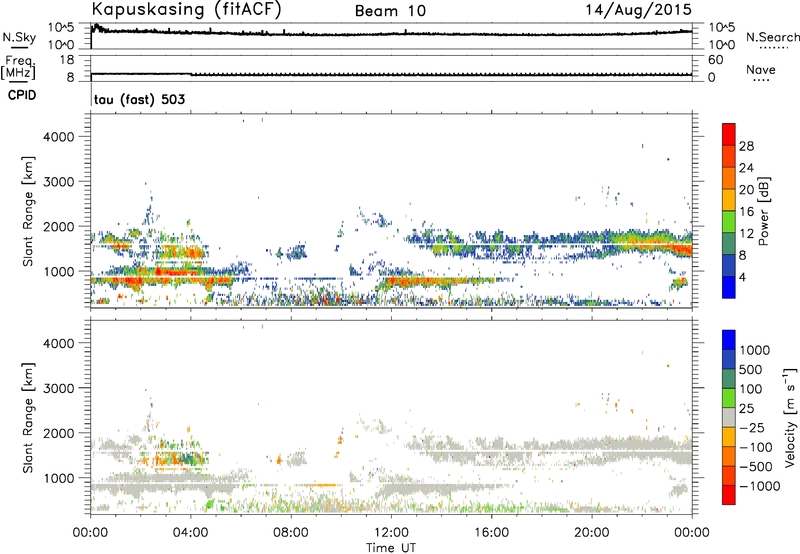The image size is (800, 554).
Task: Click the N.Sky left axis 10^5 label
Action: pyautogui.click(x=61, y=29)
